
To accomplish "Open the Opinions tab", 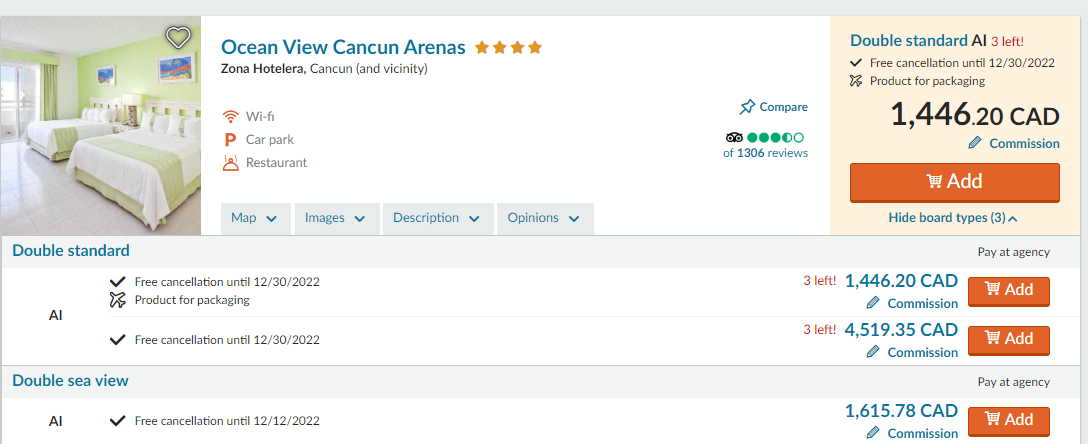I will [x=543, y=218].
